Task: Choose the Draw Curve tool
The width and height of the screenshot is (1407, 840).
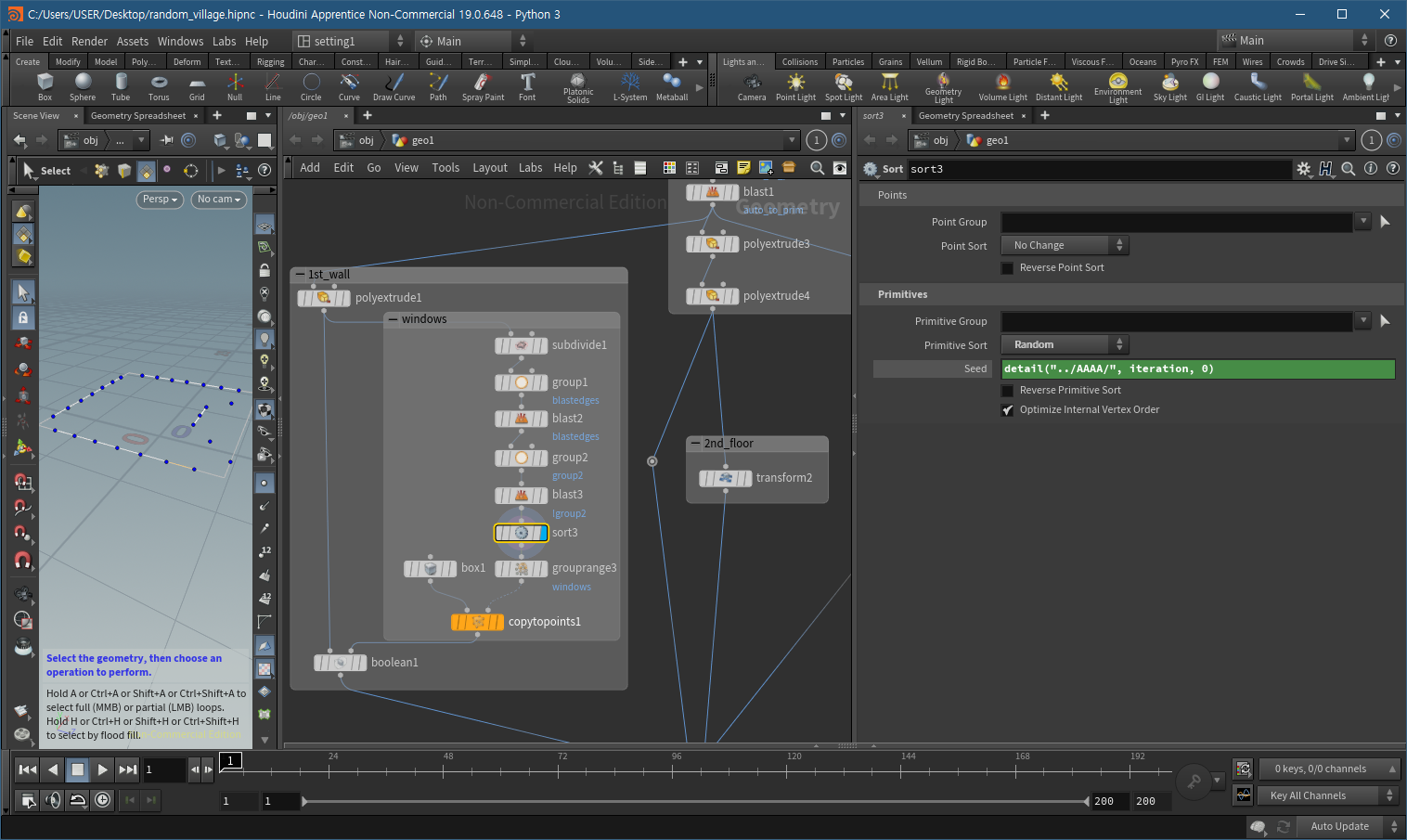Action: (x=394, y=87)
